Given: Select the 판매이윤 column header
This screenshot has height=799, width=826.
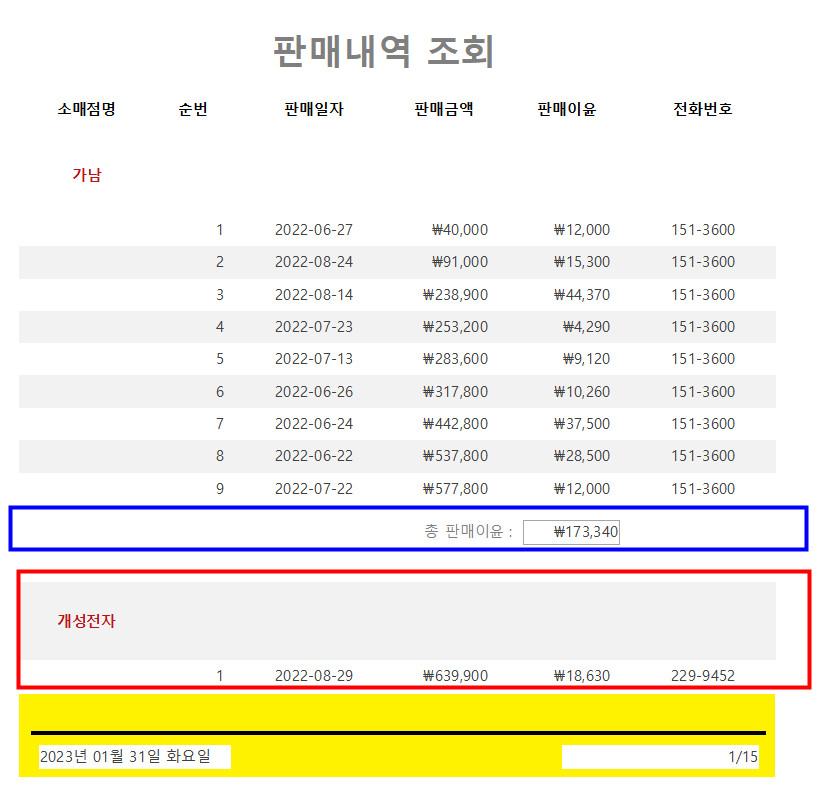Looking at the screenshot, I should 566,110.
